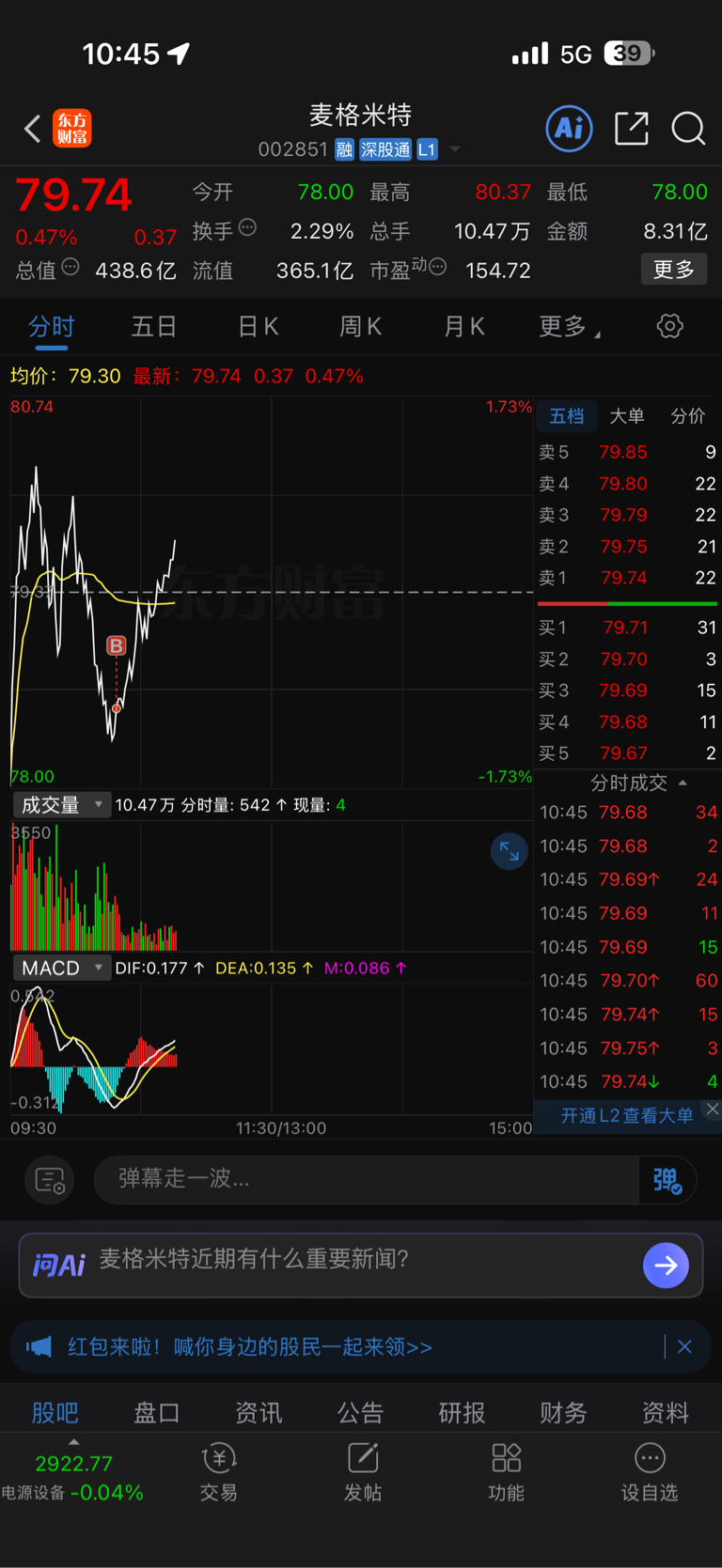Switch to 公告 tab
Screen dimensions: 722x1568
(x=360, y=1412)
